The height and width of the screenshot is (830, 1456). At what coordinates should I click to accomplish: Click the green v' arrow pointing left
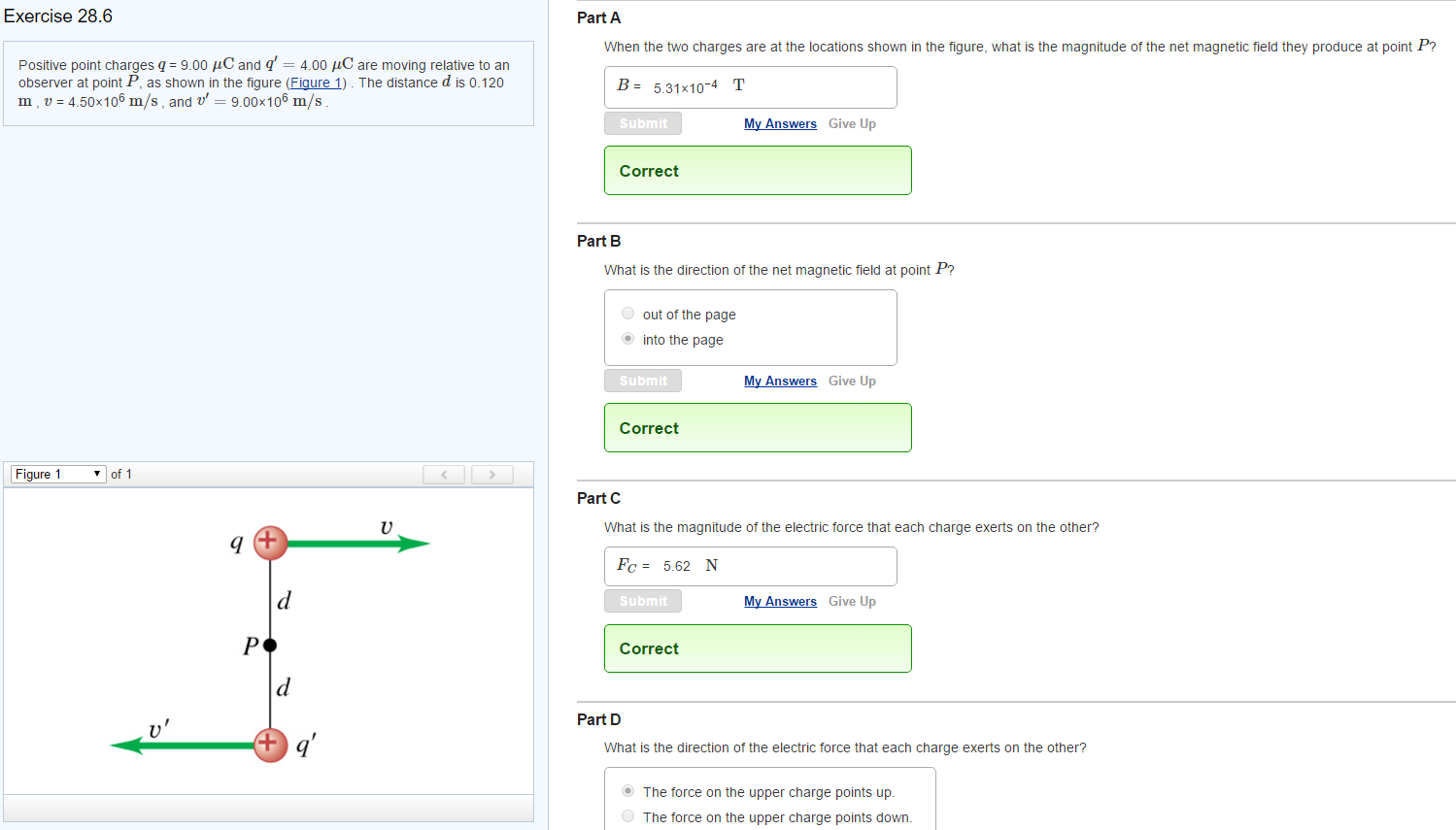(x=182, y=746)
